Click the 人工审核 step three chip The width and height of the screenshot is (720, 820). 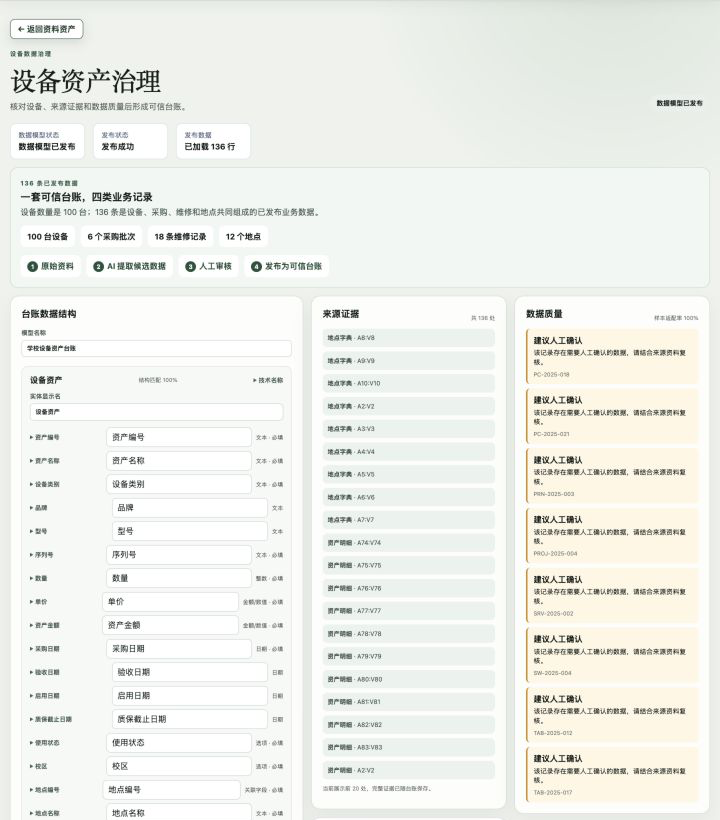209,266
